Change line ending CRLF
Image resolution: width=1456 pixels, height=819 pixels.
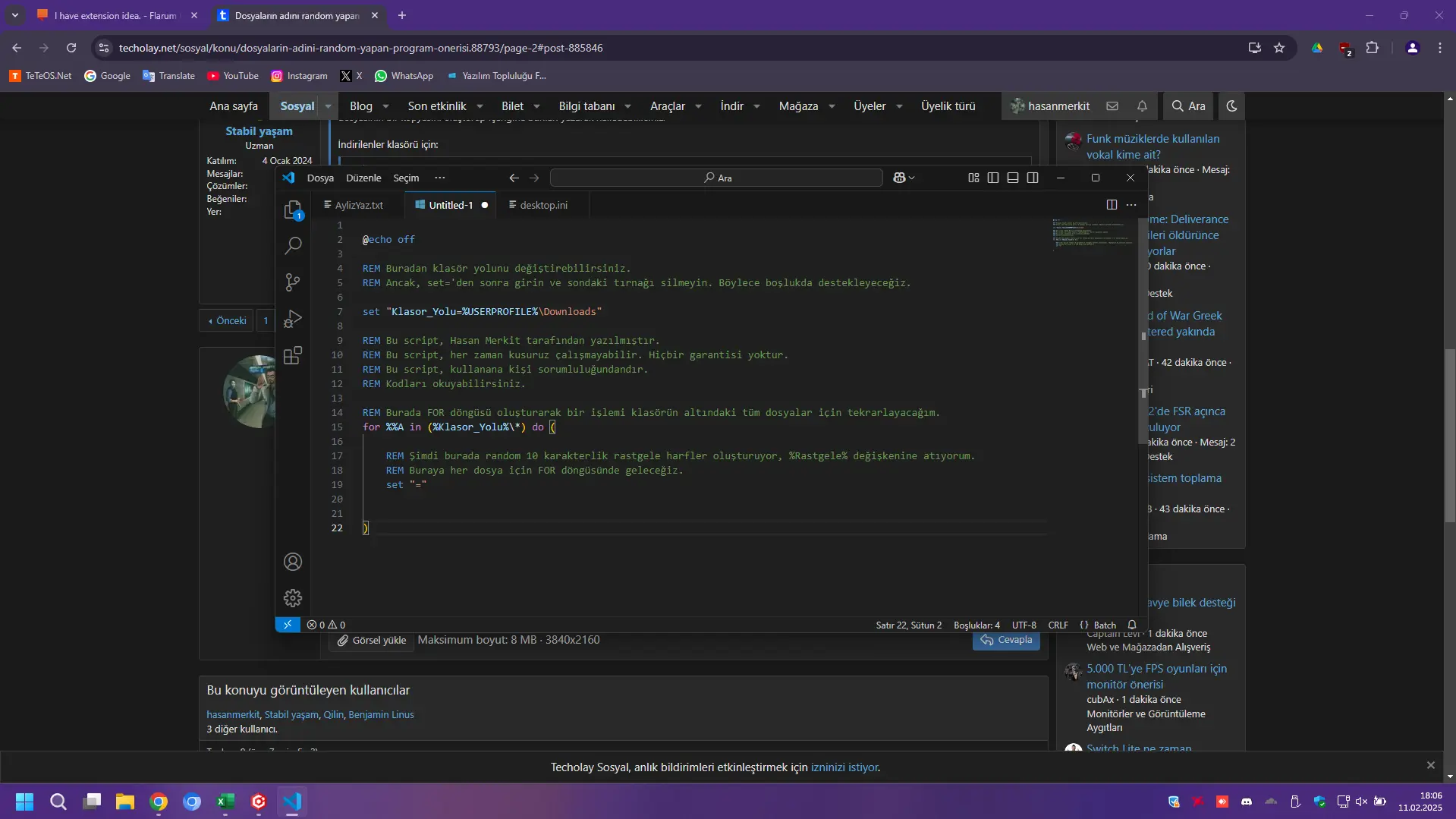coord(1058,625)
